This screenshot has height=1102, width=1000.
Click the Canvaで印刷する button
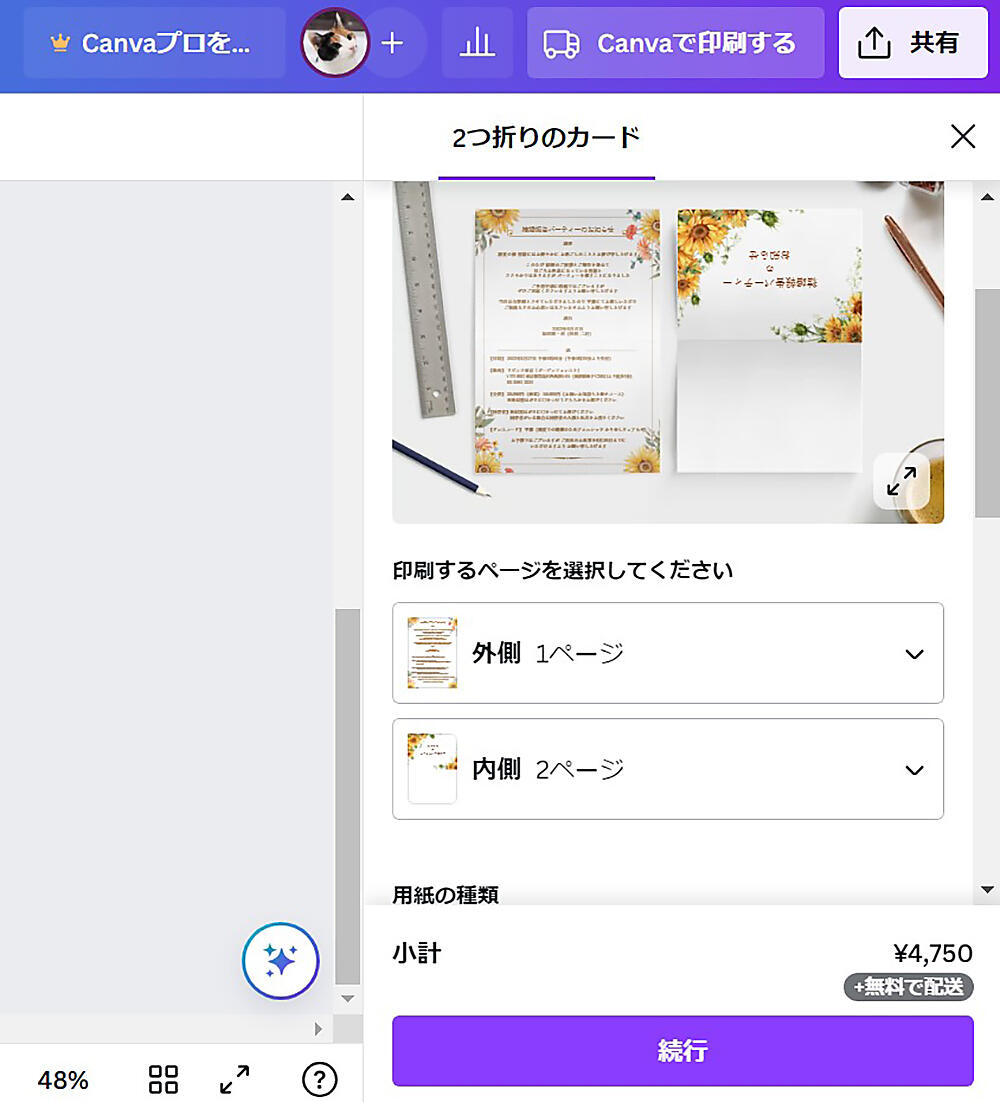pos(675,43)
